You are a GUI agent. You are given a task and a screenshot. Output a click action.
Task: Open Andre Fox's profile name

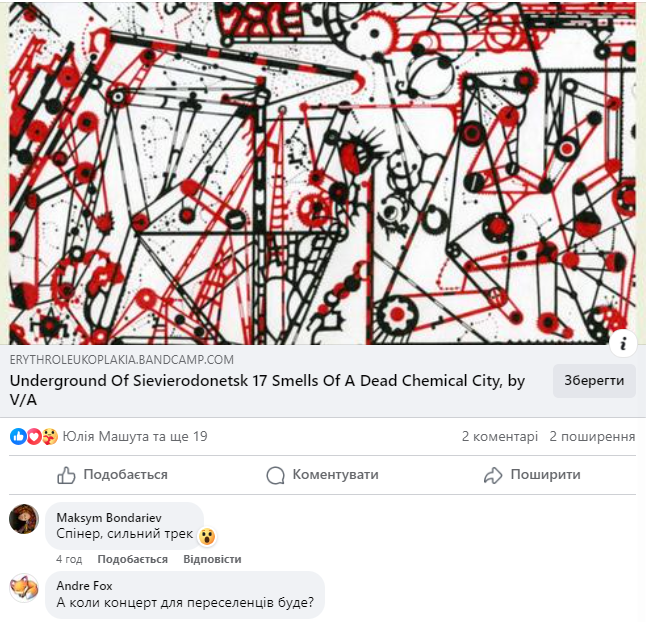pyautogui.click(x=84, y=585)
